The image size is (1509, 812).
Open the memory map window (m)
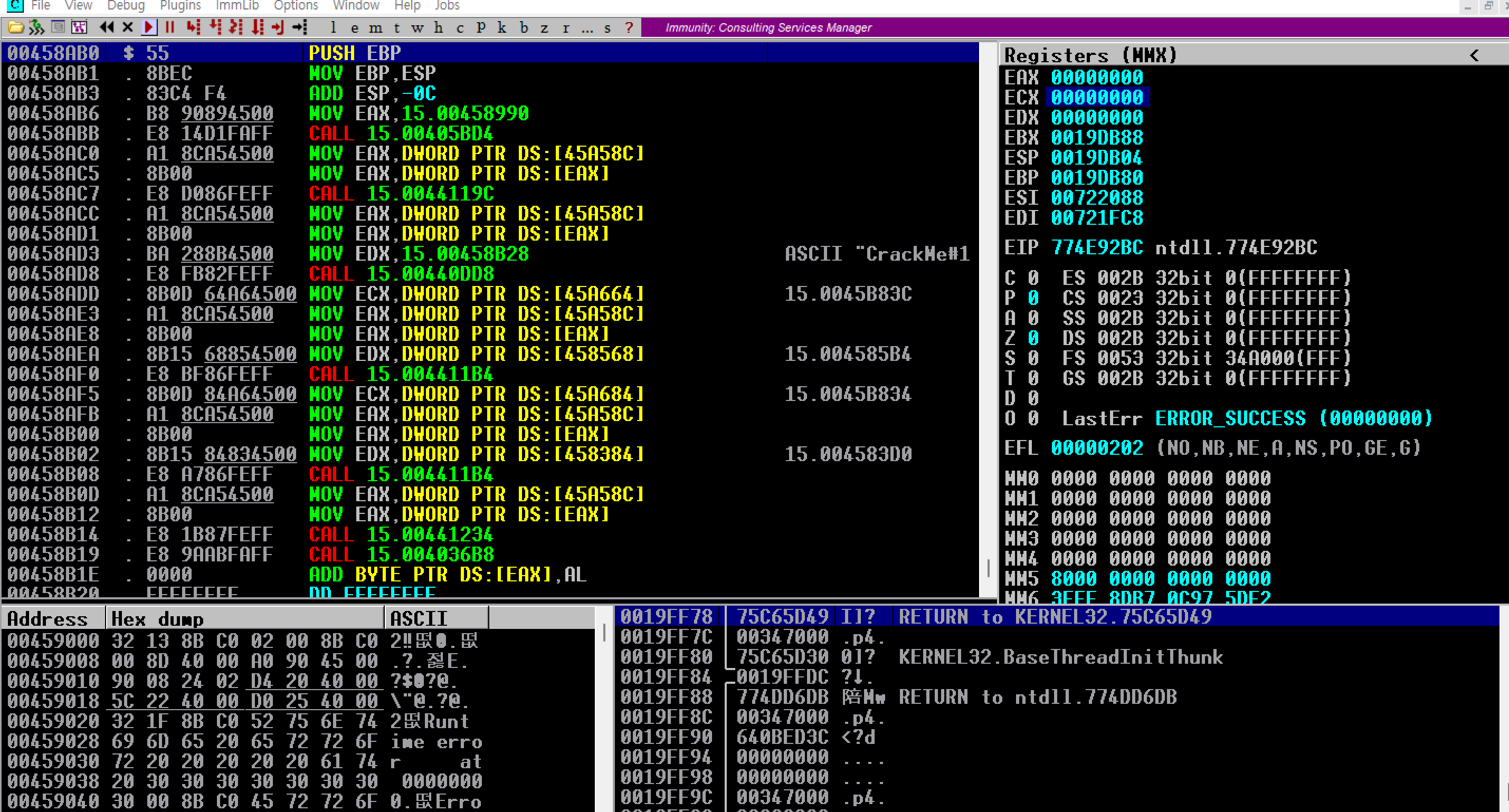click(x=375, y=27)
